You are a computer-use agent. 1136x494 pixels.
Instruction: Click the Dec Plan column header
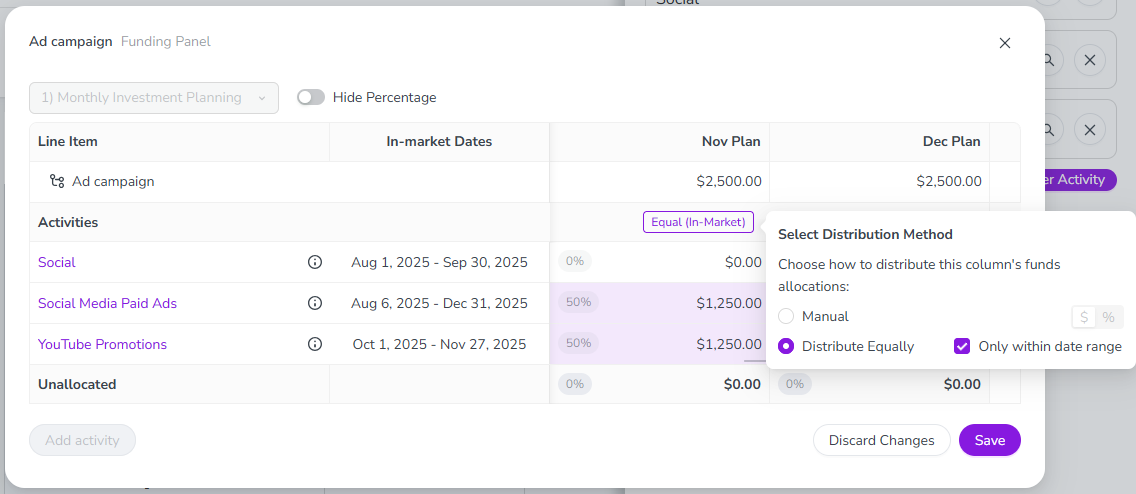951,142
